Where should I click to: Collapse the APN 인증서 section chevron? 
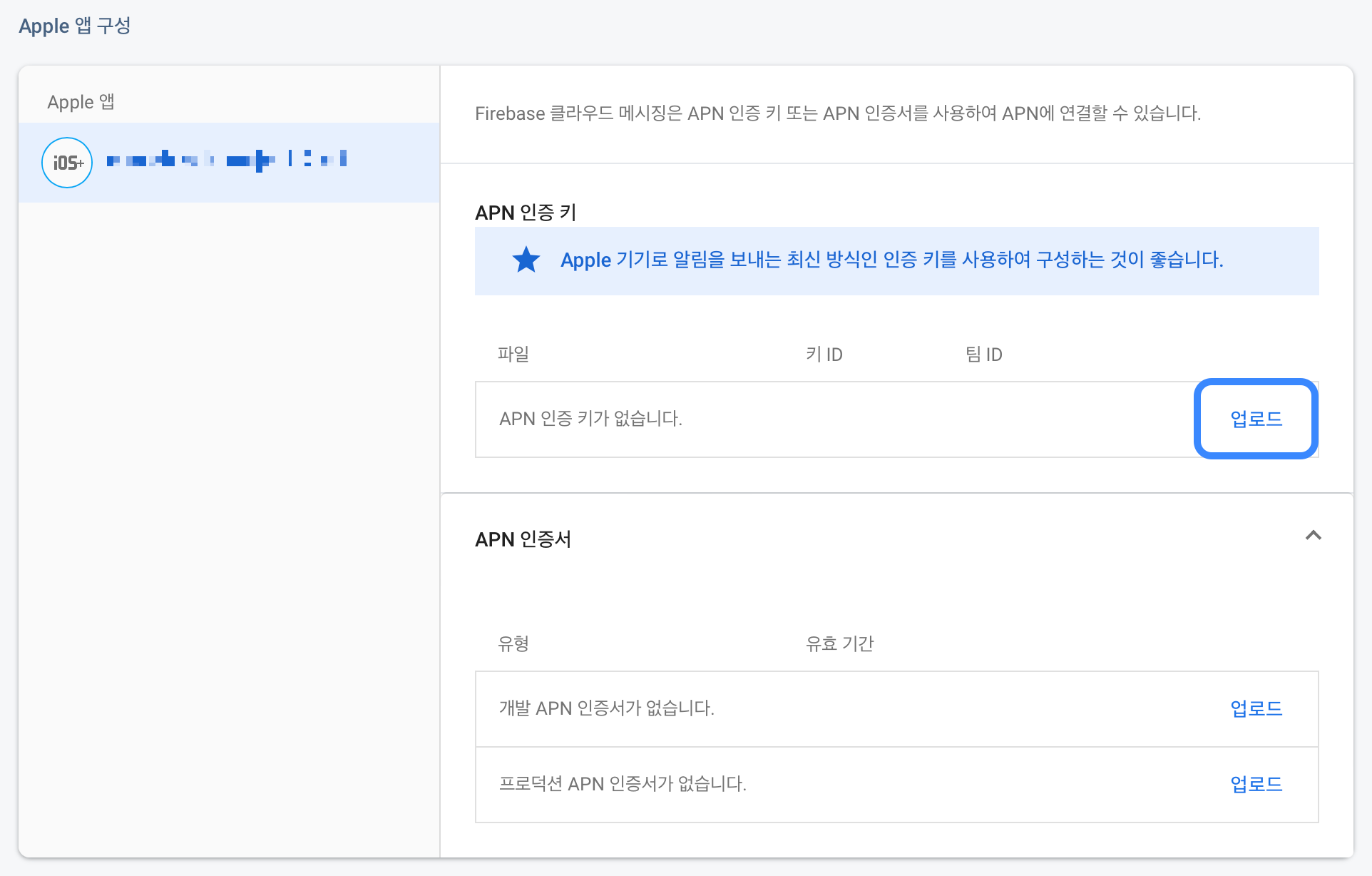click(x=1313, y=536)
